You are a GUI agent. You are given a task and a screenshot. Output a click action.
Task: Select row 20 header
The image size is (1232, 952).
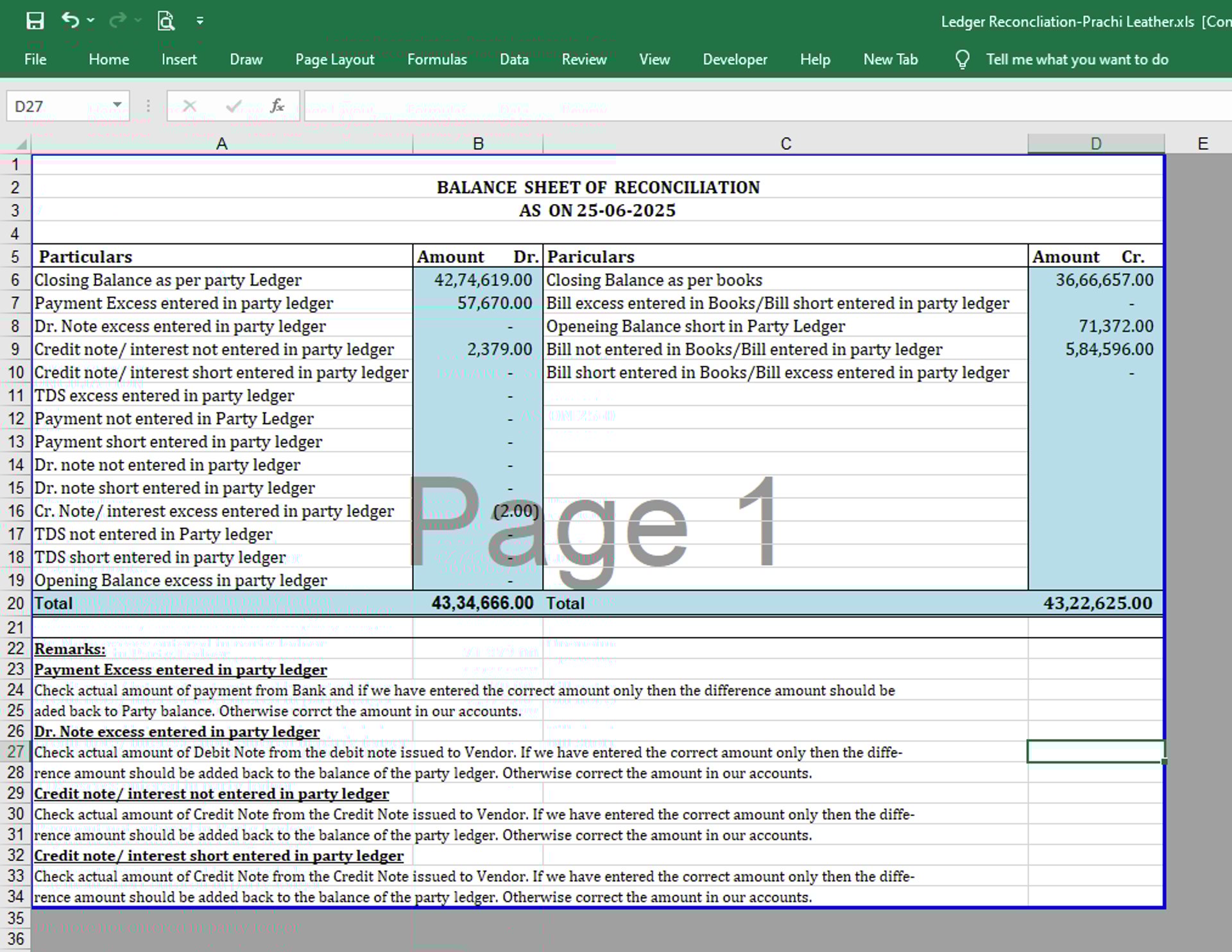[15, 604]
